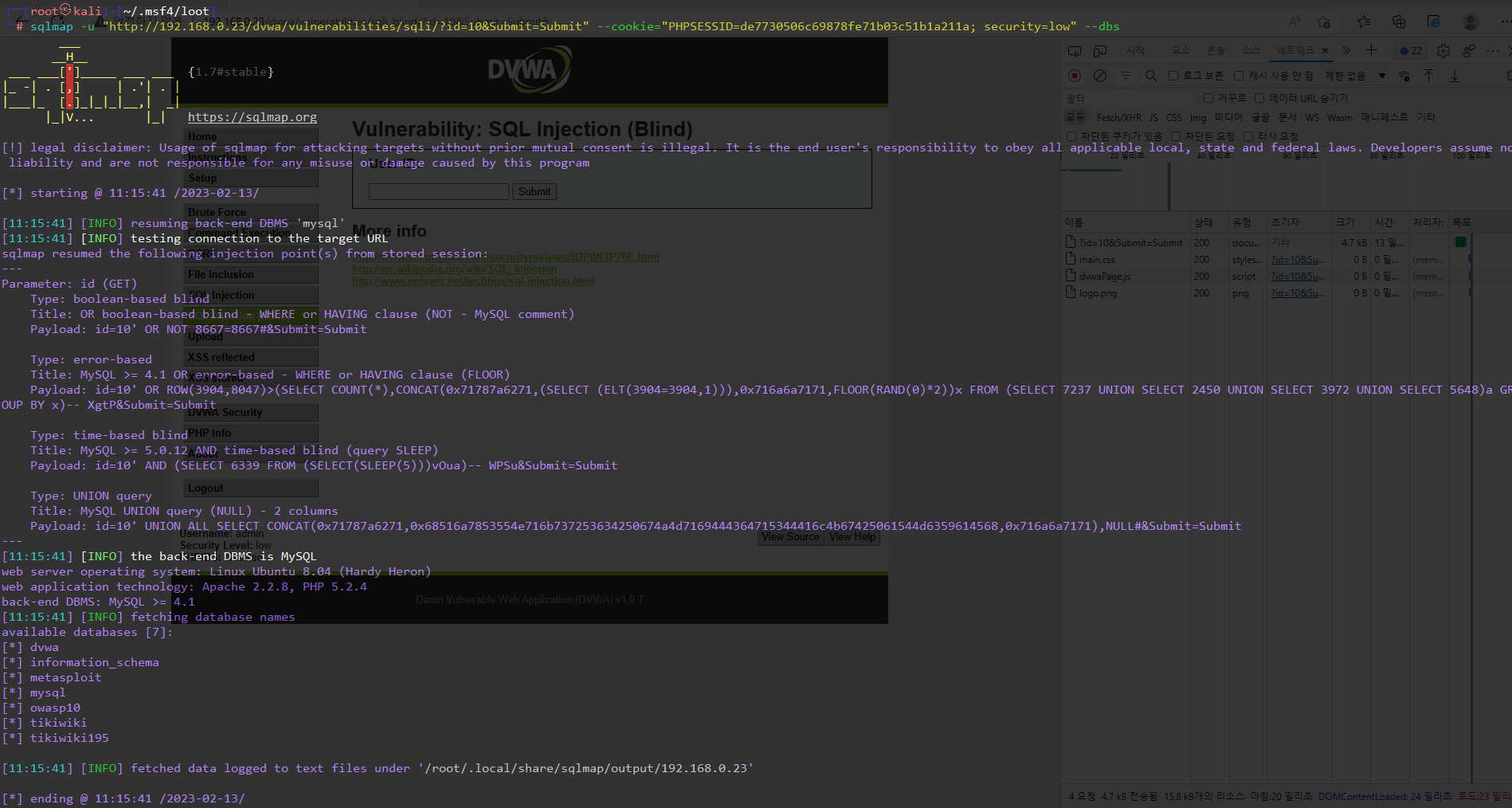The height and width of the screenshot is (808, 1512).
Task: Click the red marker in network overview timeline
Action: coord(1169,186)
